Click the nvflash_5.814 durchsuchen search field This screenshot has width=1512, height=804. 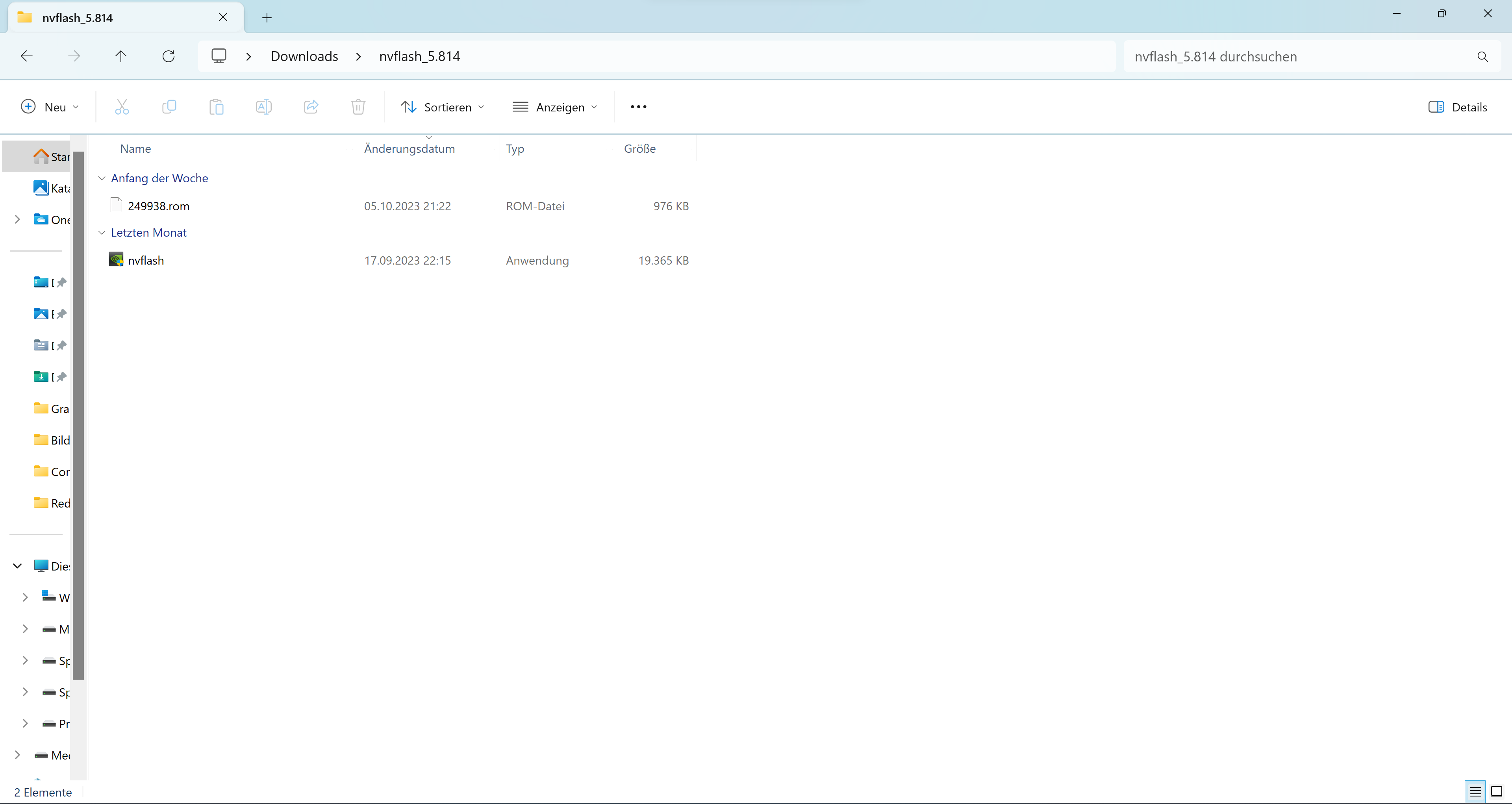[1291, 57]
